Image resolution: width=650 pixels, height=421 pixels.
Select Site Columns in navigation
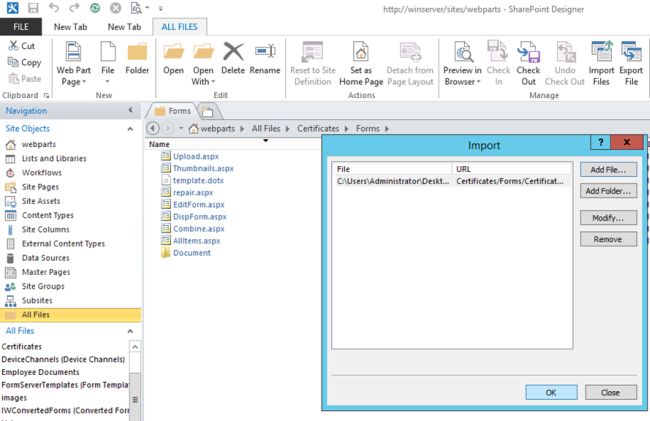45,229
